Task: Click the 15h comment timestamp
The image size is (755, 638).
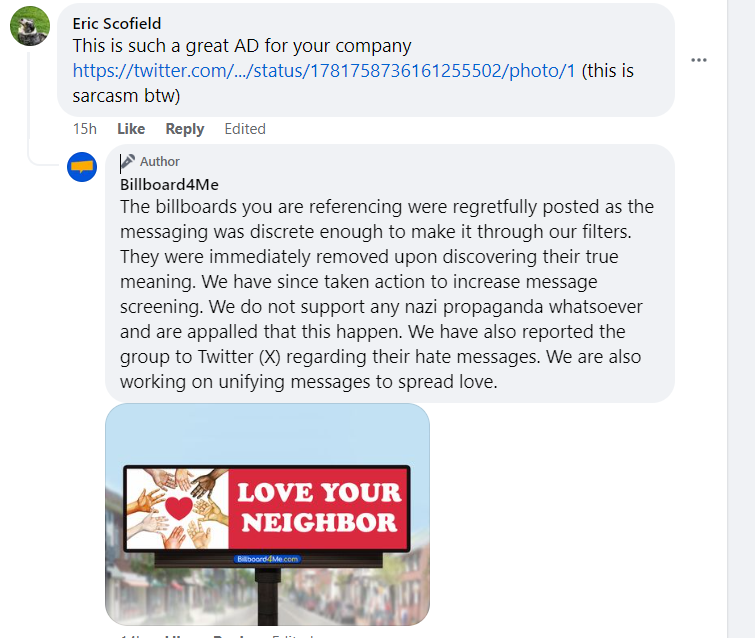Action: (85, 129)
